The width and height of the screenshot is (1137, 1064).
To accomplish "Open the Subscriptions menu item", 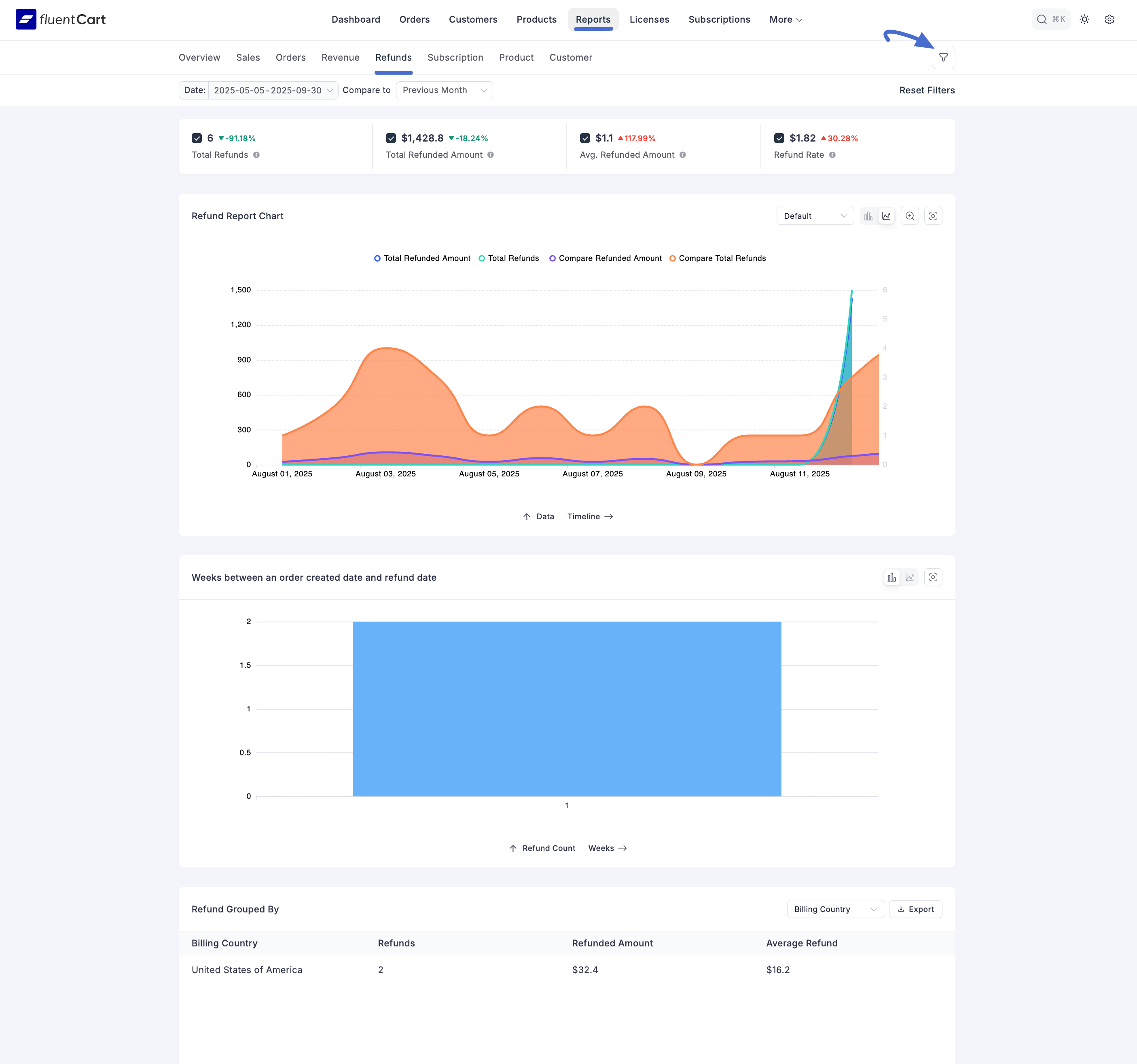I will pos(719,19).
